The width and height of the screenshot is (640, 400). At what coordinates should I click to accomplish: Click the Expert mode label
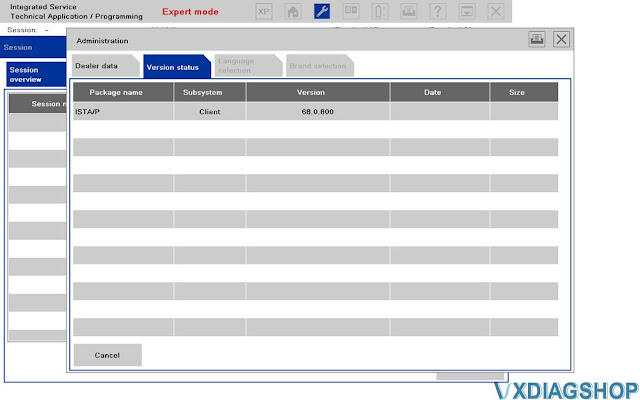click(x=190, y=12)
